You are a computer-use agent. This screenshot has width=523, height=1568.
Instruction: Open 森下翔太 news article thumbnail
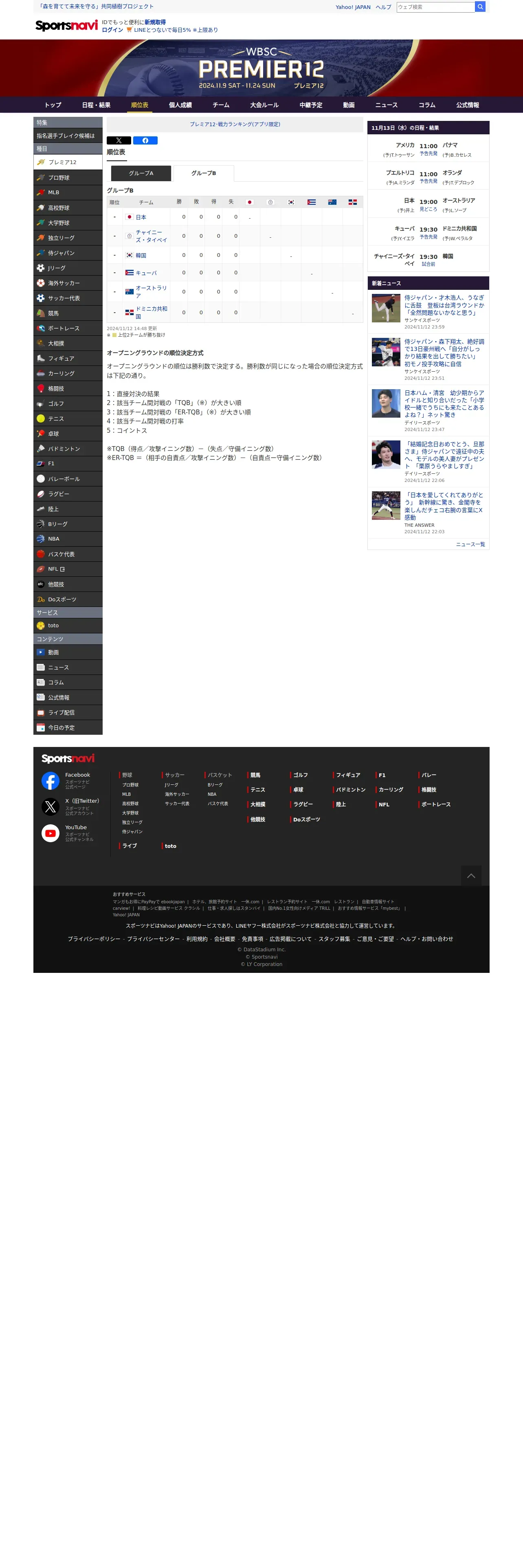click(386, 352)
